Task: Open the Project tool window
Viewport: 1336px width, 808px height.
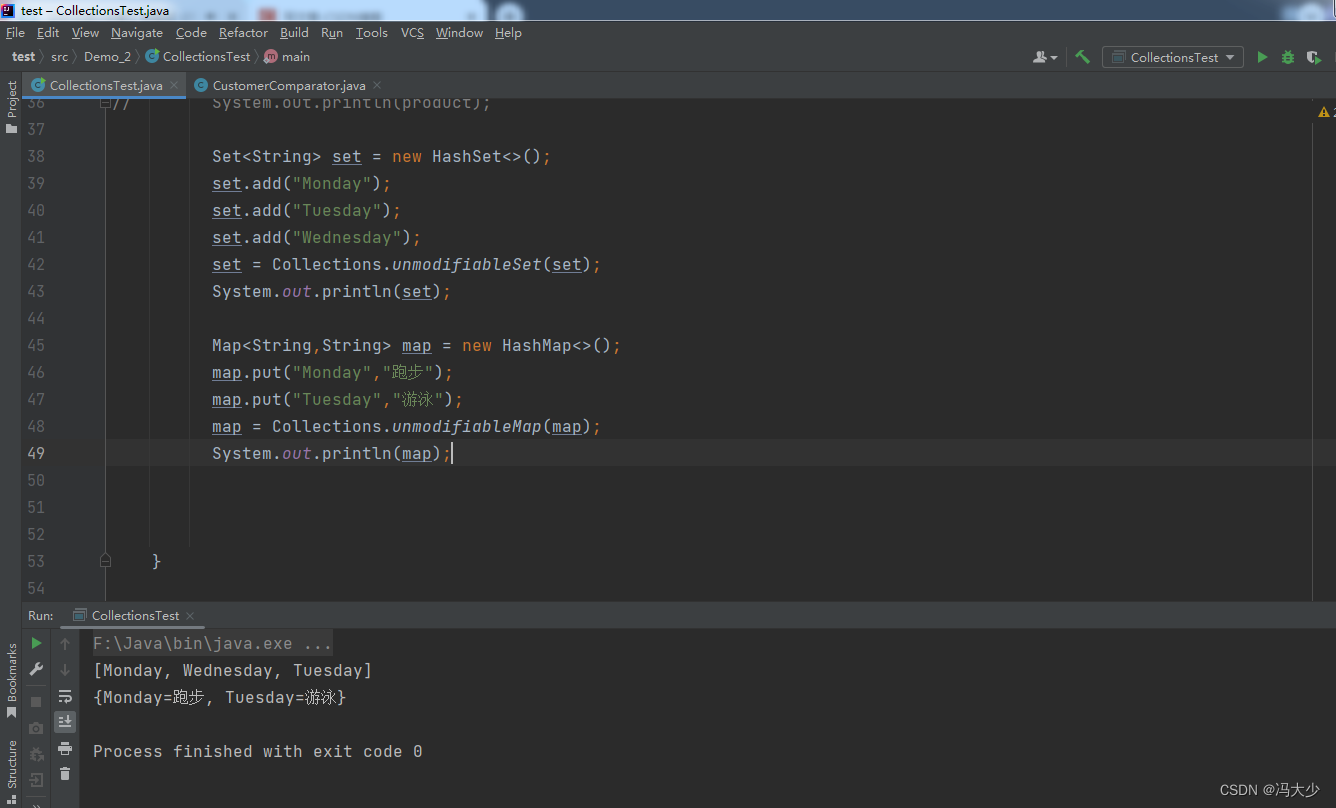Action: pyautogui.click(x=11, y=108)
